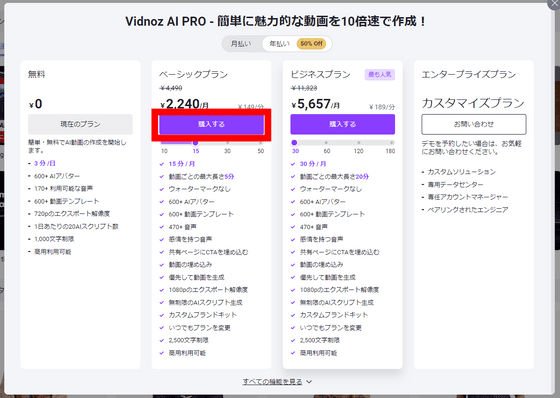Click Basic plan struck-through price ¥4,490
The height and width of the screenshot is (398, 560).
(x=171, y=88)
